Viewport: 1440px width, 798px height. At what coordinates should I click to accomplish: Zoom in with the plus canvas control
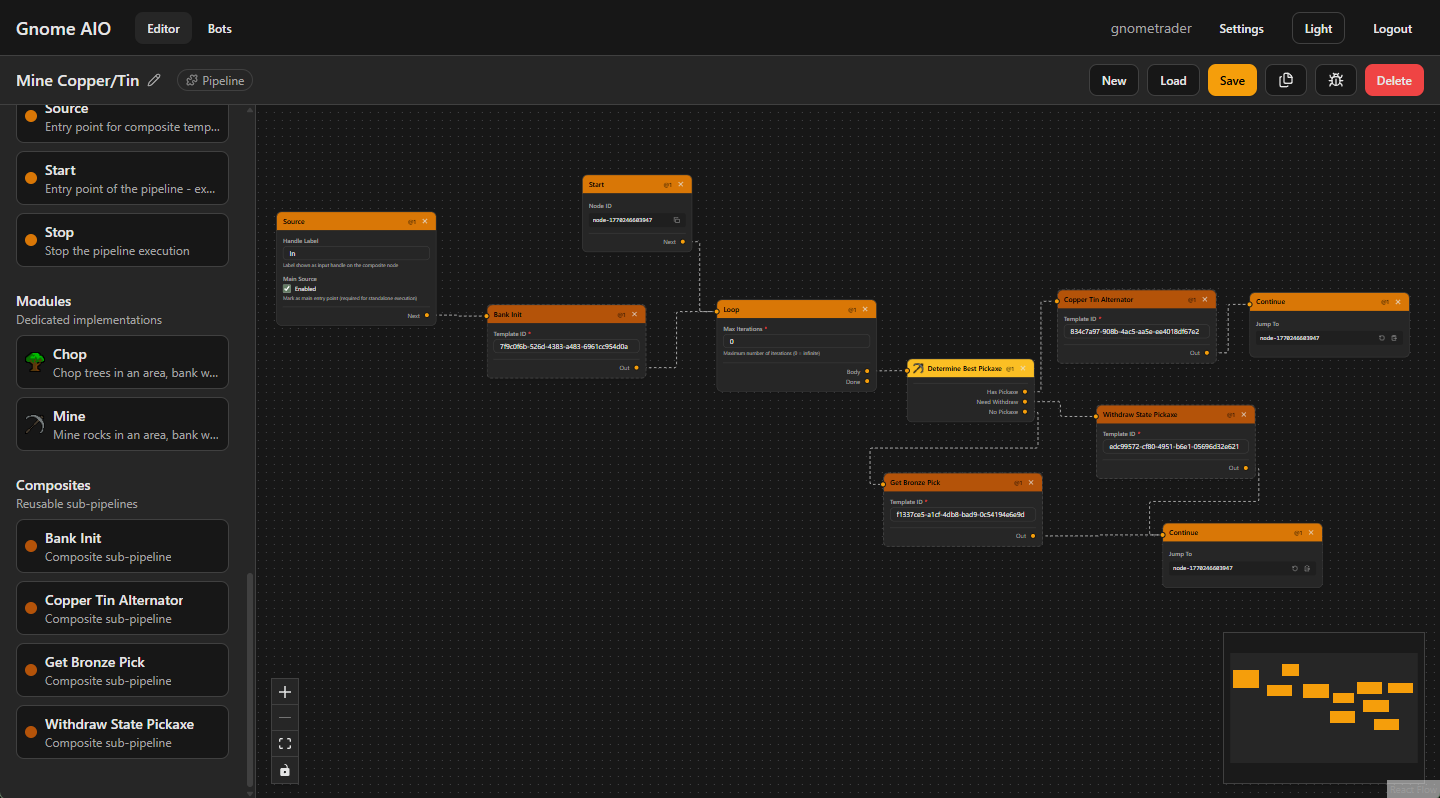(x=285, y=692)
